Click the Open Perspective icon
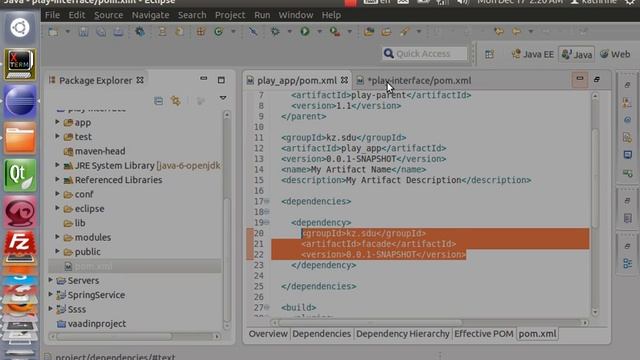 (489, 54)
